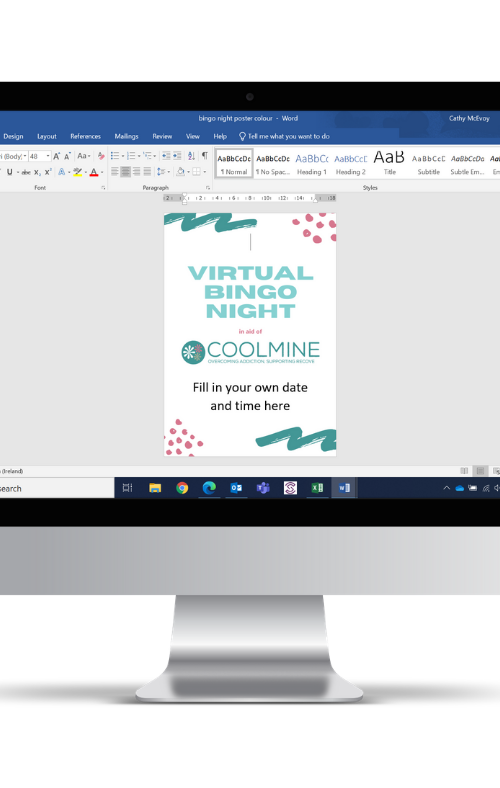Image resolution: width=500 pixels, height=788 pixels.
Task: Apply the No Spacing style
Action: (273, 164)
